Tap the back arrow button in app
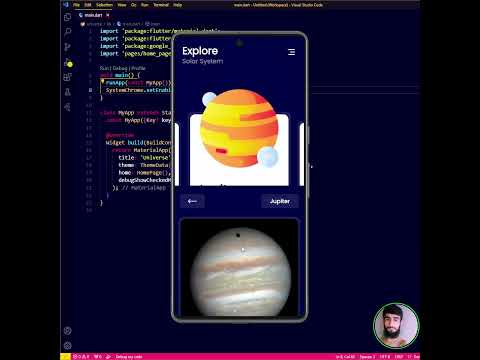This screenshot has height=360, width=480. coord(192,201)
